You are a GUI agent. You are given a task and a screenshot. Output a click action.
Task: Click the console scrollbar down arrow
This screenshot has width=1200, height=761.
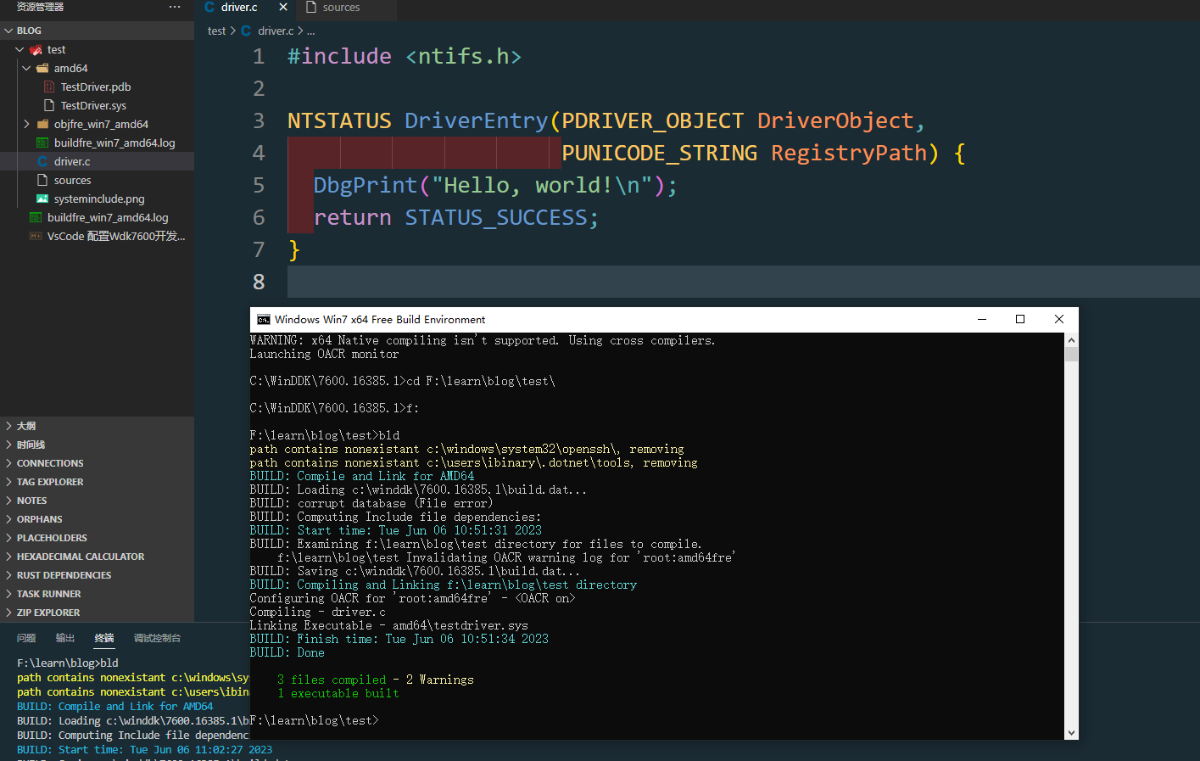(x=1071, y=732)
